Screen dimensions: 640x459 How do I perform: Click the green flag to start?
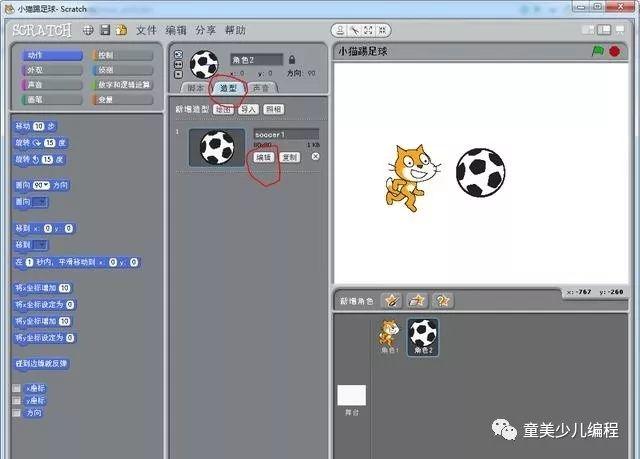coord(598,51)
